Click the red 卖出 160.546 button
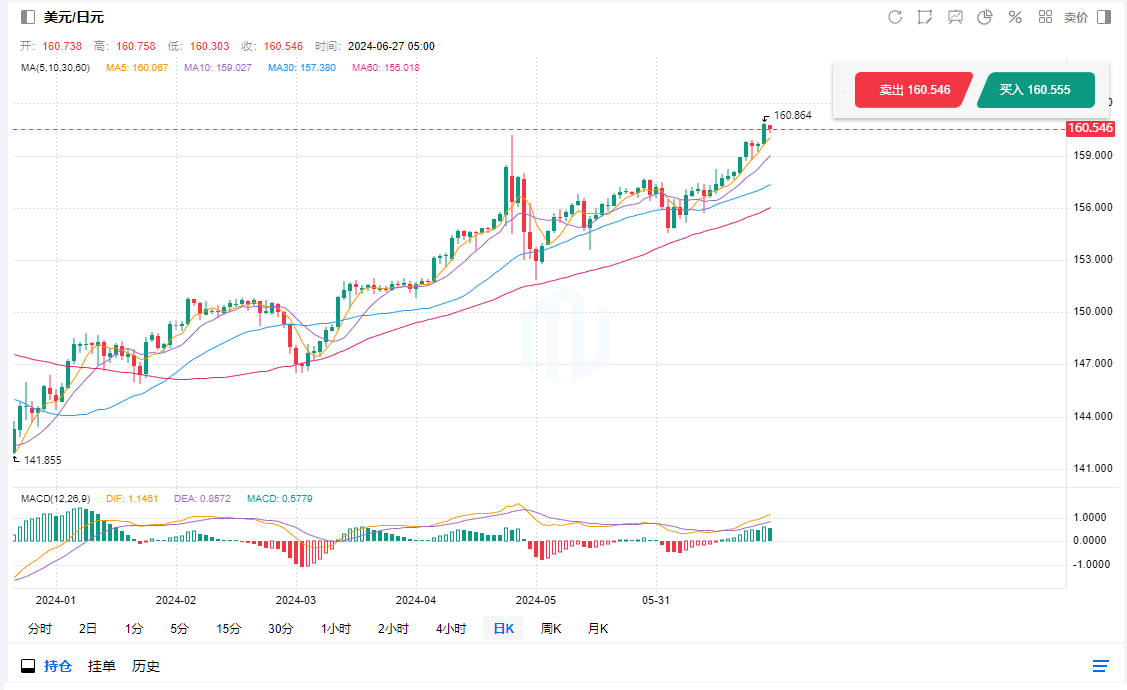Viewport: 1127px width, 690px height. pos(914,90)
